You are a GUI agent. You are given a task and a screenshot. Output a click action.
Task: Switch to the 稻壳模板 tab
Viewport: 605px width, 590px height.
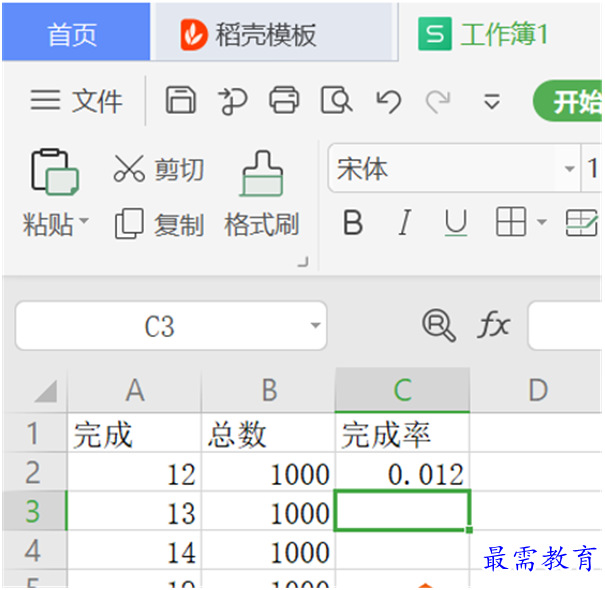[274, 31]
